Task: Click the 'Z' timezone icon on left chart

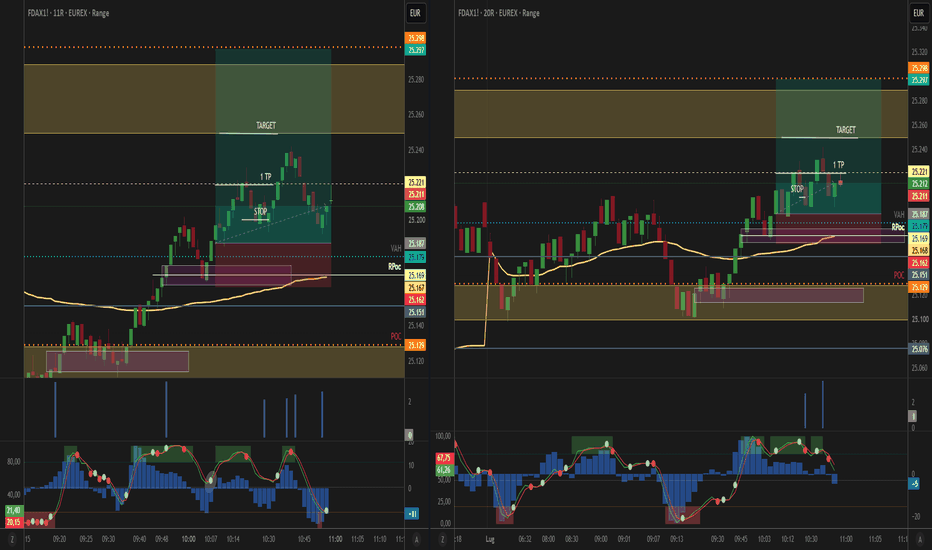Action: point(12,539)
